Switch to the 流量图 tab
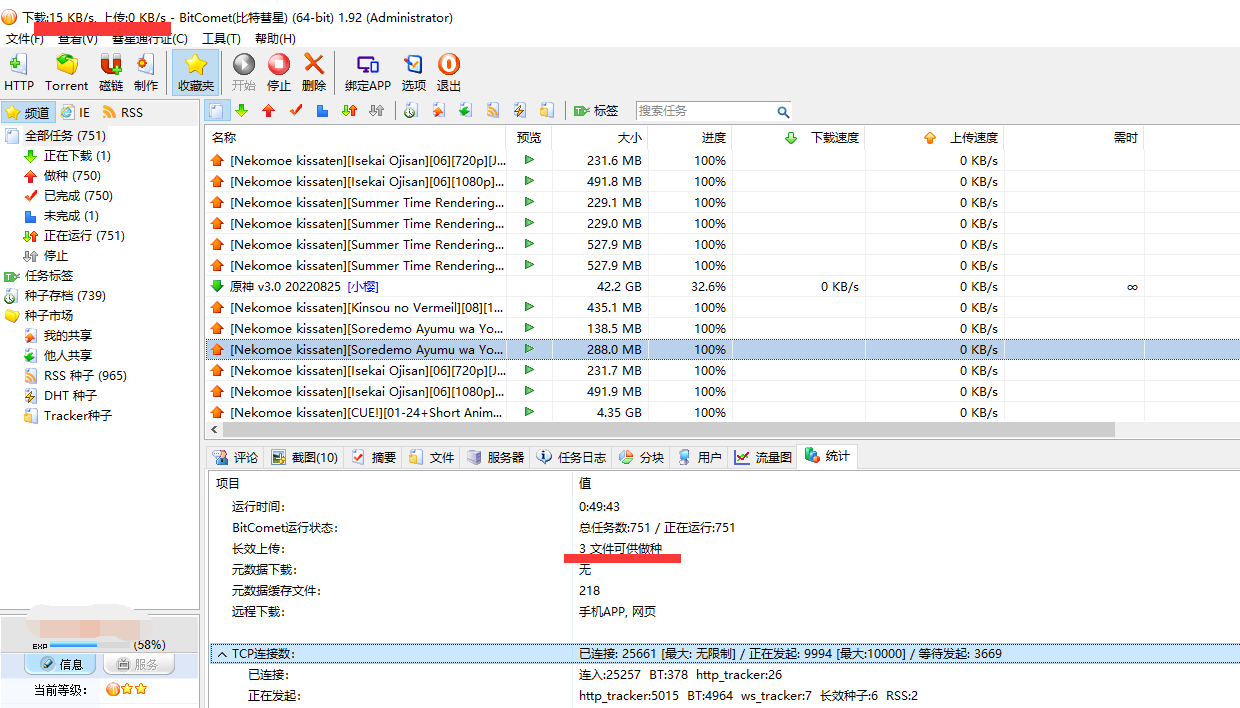 763,457
